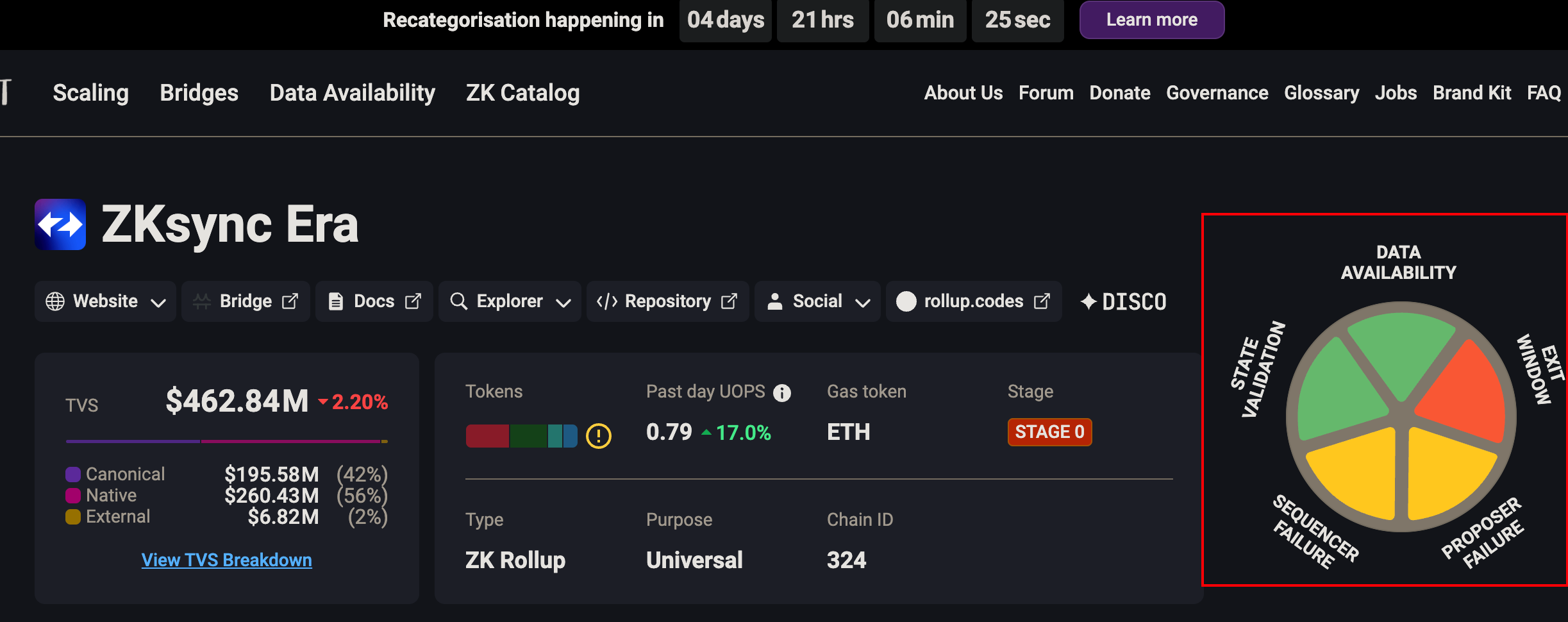Open the Glossary link
The width and height of the screenshot is (1568, 622).
tap(1321, 93)
